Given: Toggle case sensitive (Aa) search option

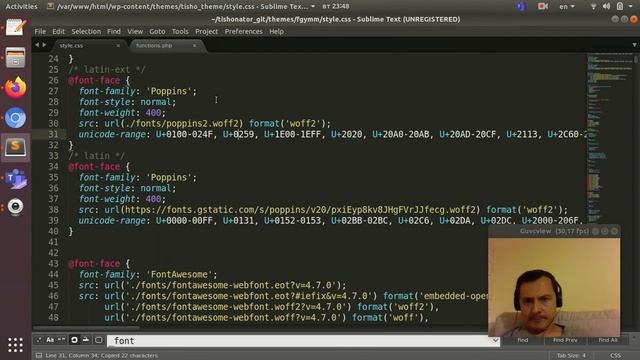Looking at the screenshot, I should point(50,340).
